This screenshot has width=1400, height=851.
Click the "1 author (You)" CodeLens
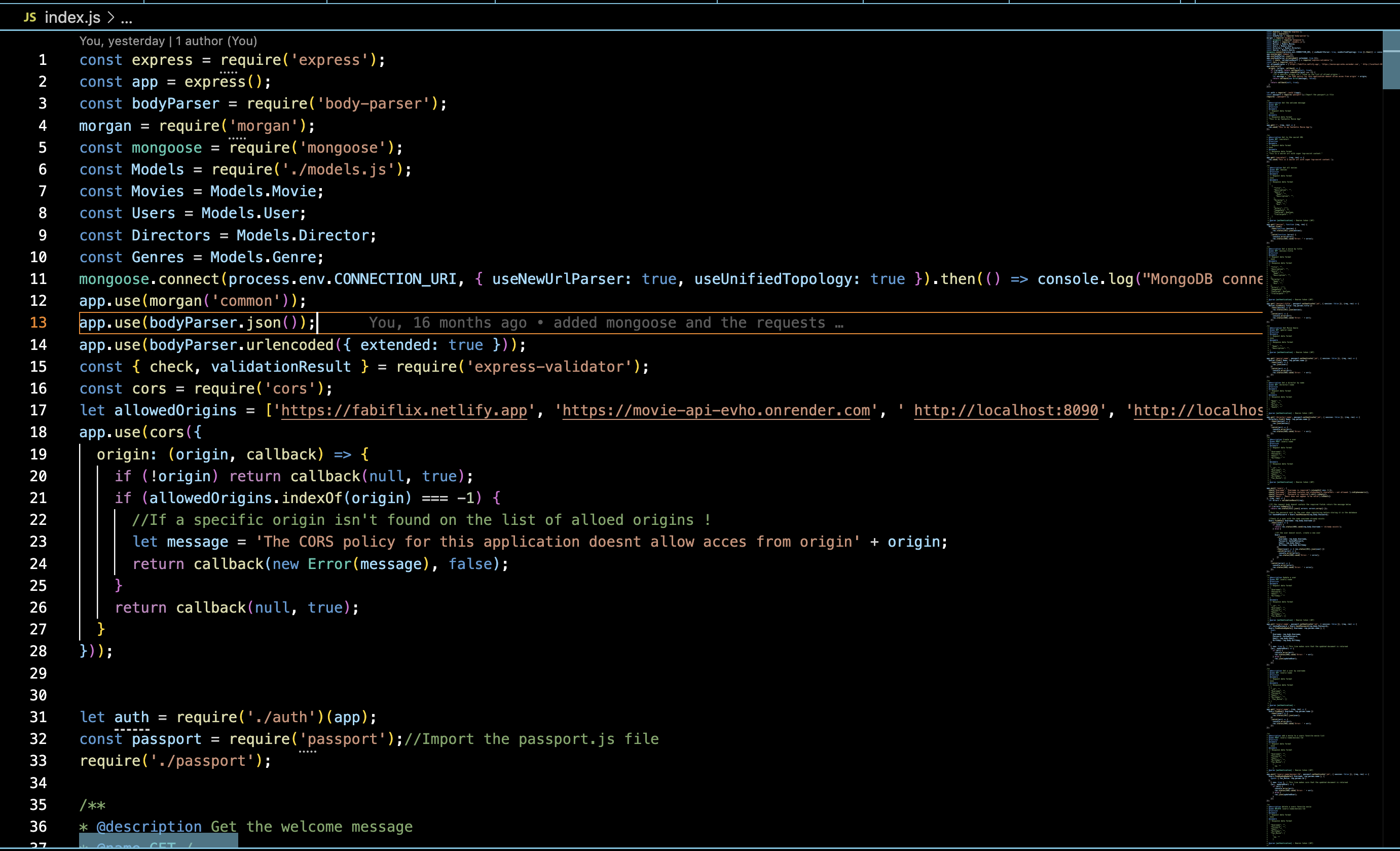216,41
